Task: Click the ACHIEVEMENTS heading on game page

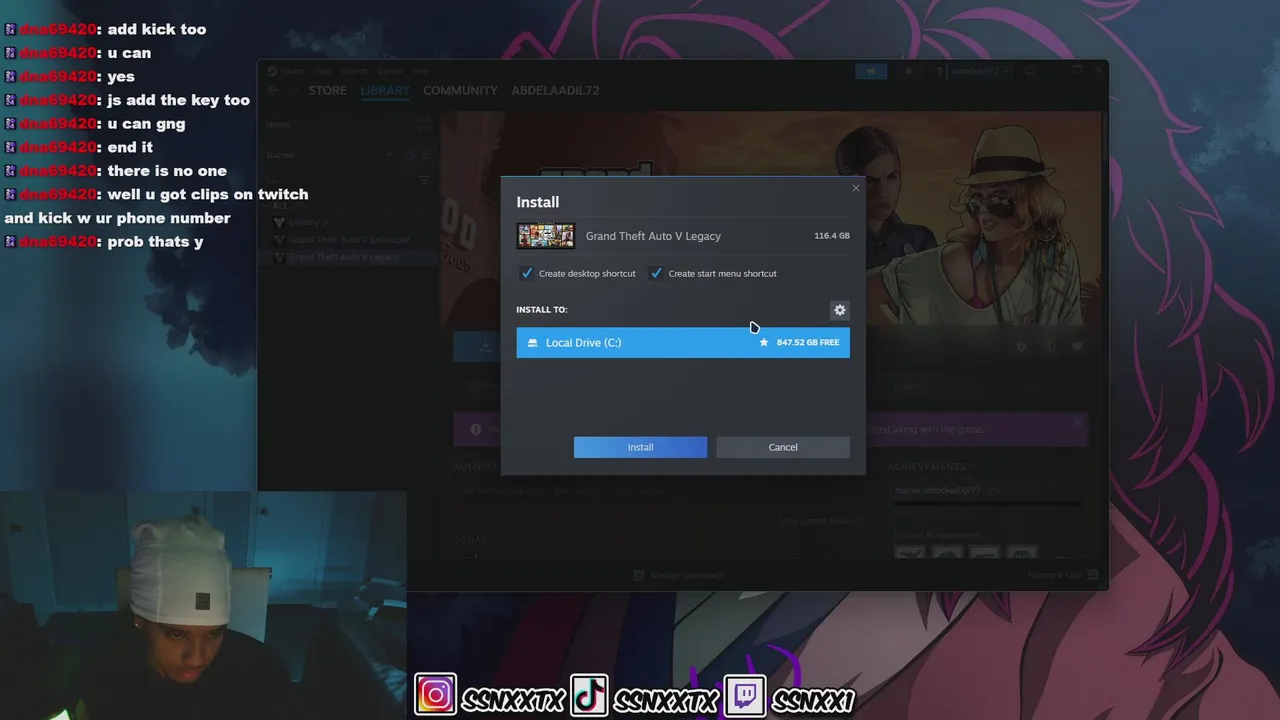Action: click(929, 467)
